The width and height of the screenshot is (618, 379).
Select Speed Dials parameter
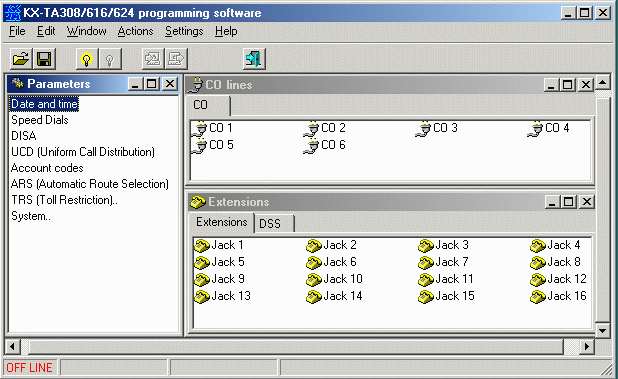(40, 120)
